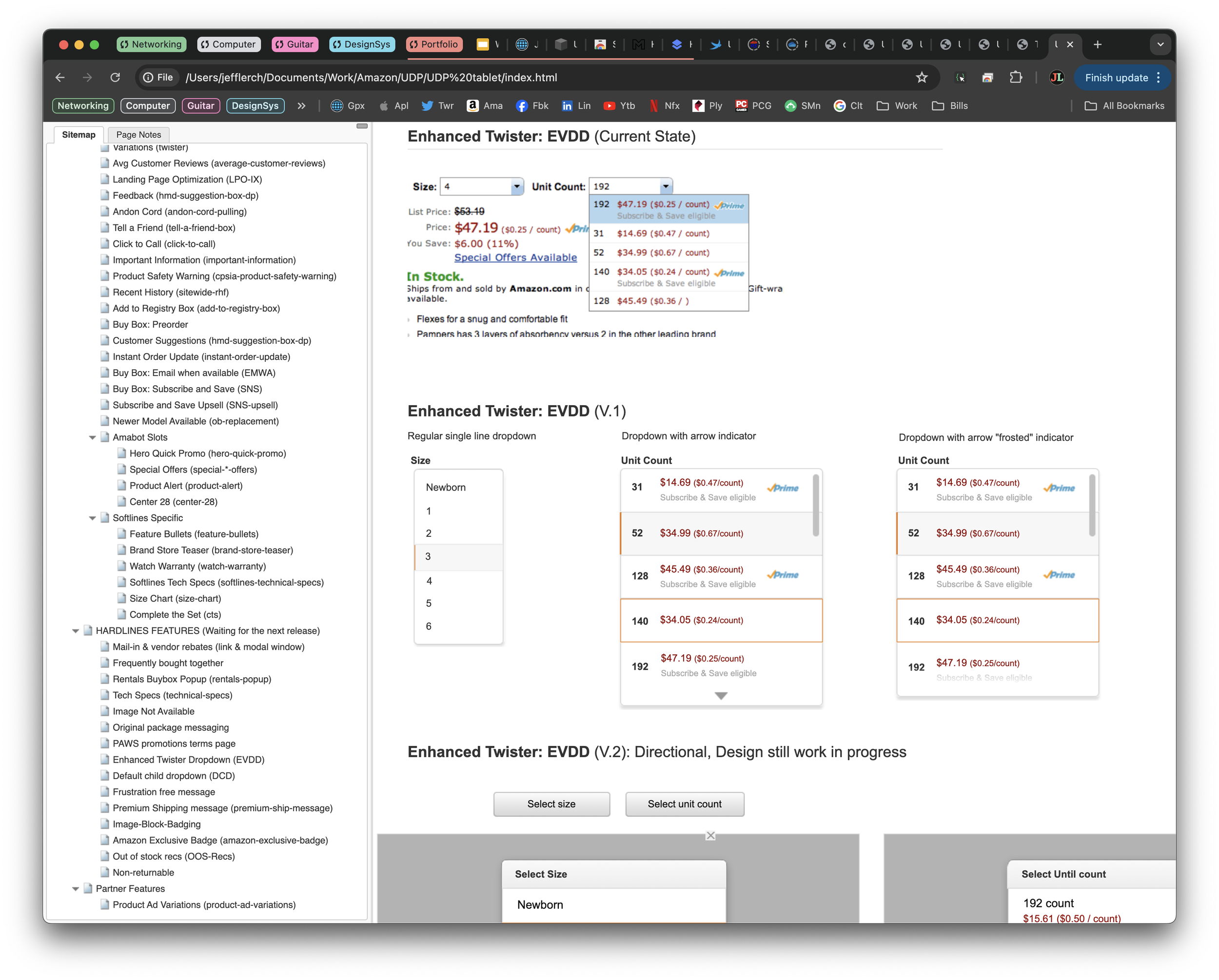Open the Ama Amazon bookmark
1219x980 pixels.
pyautogui.click(x=485, y=106)
